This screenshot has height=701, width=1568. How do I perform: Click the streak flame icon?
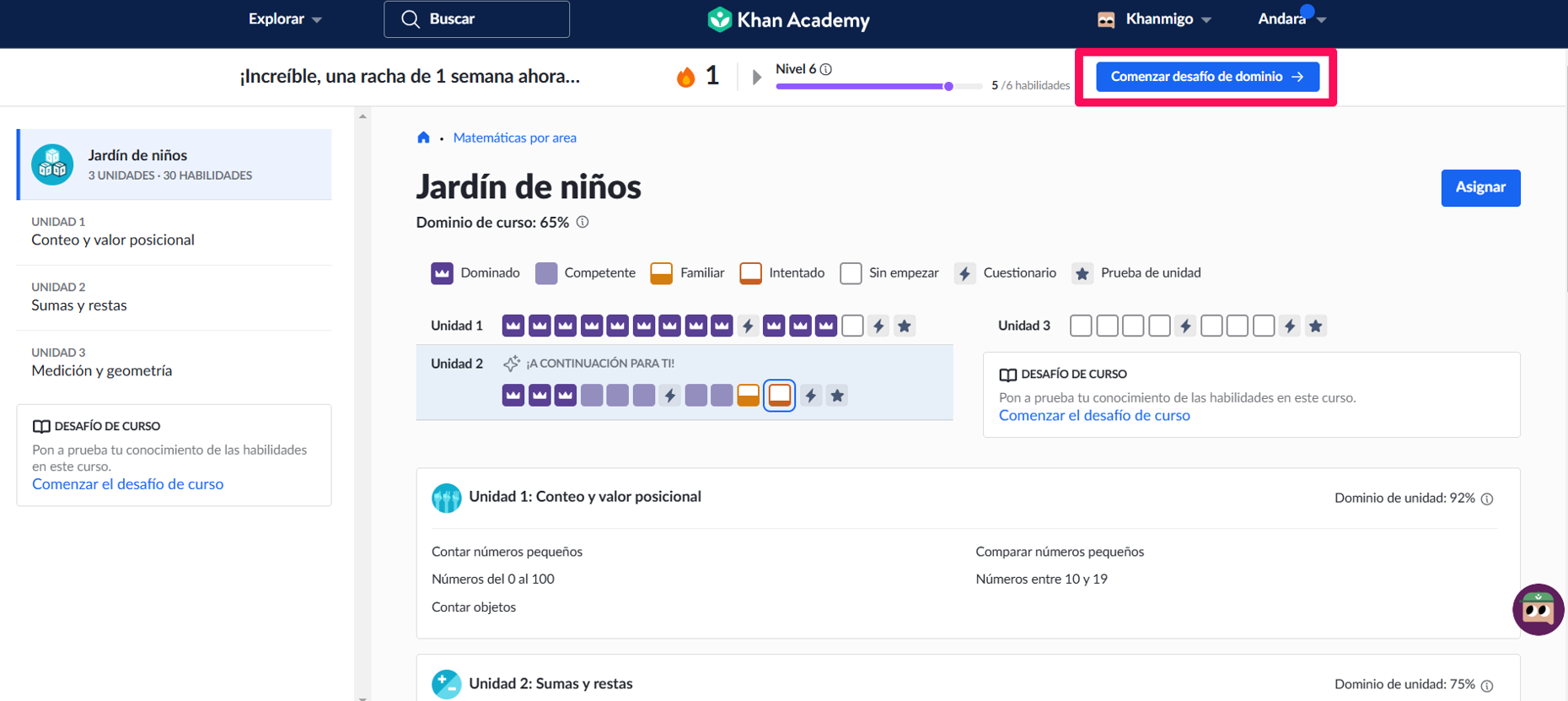click(x=686, y=77)
